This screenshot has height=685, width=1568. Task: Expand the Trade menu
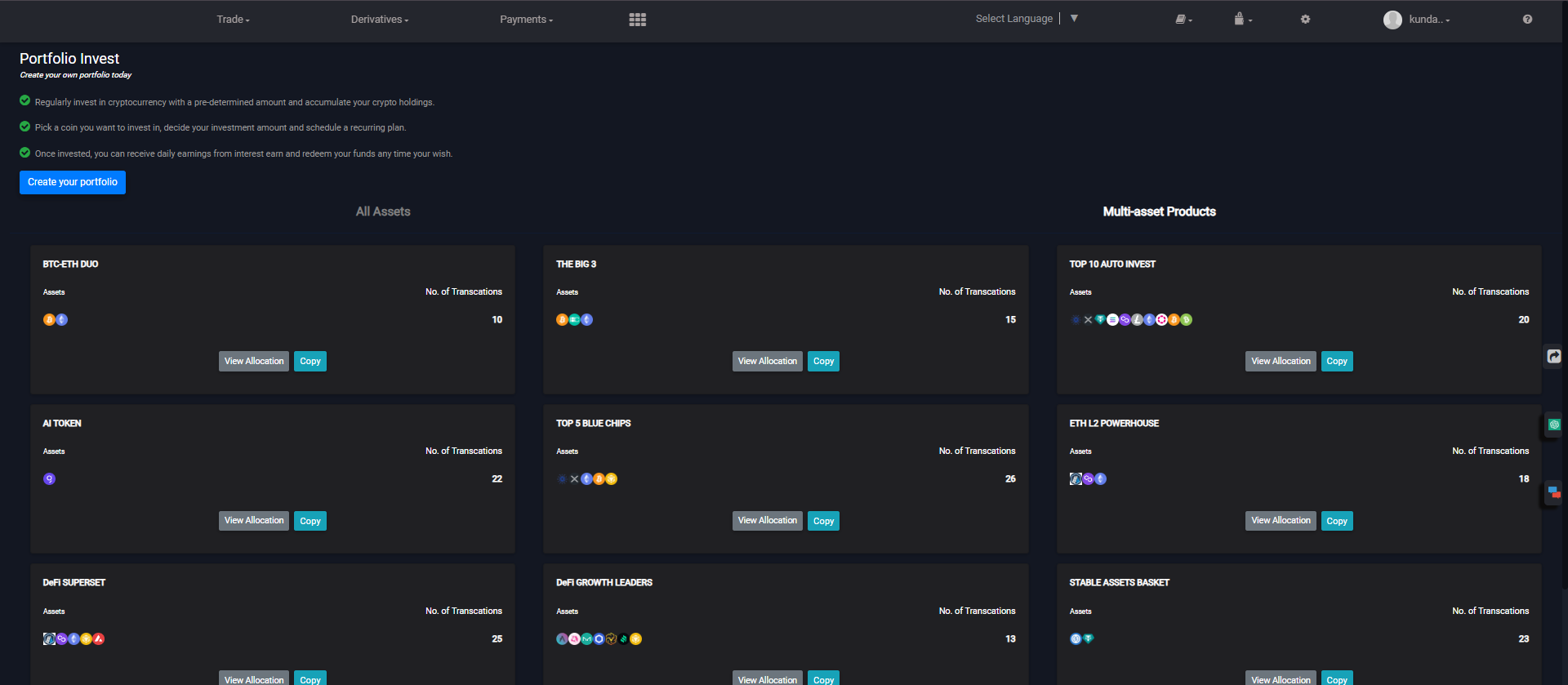(x=233, y=20)
